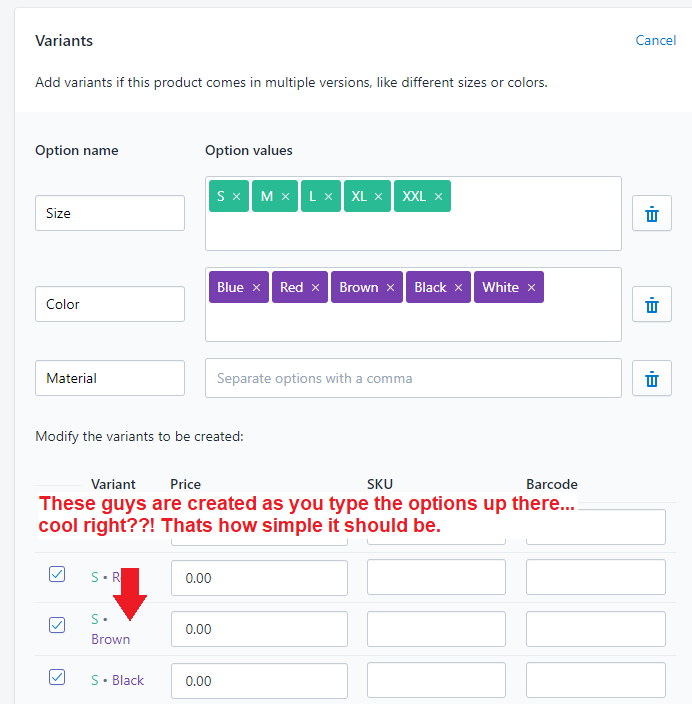Viewport: 692px width, 704px height.
Task: Uncheck the S Black variant checkbox
Action: point(57,677)
